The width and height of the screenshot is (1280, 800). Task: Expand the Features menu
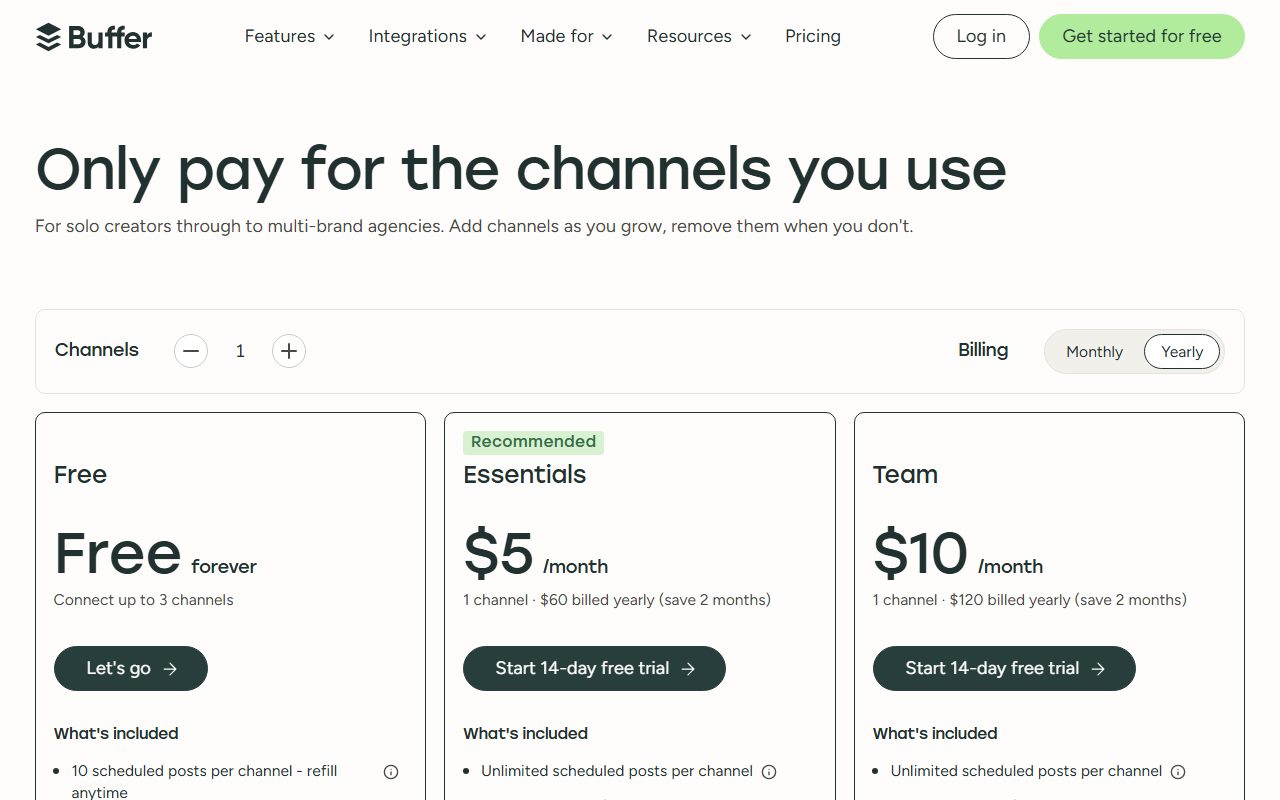click(289, 36)
